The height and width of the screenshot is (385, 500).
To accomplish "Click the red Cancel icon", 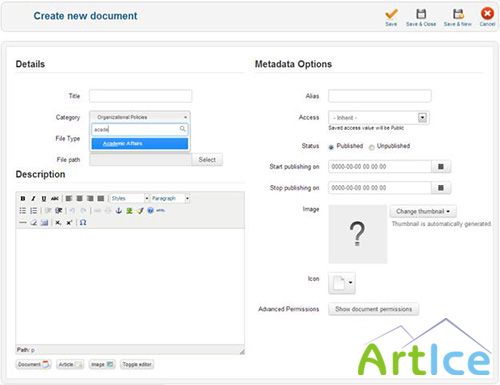I will (487, 14).
